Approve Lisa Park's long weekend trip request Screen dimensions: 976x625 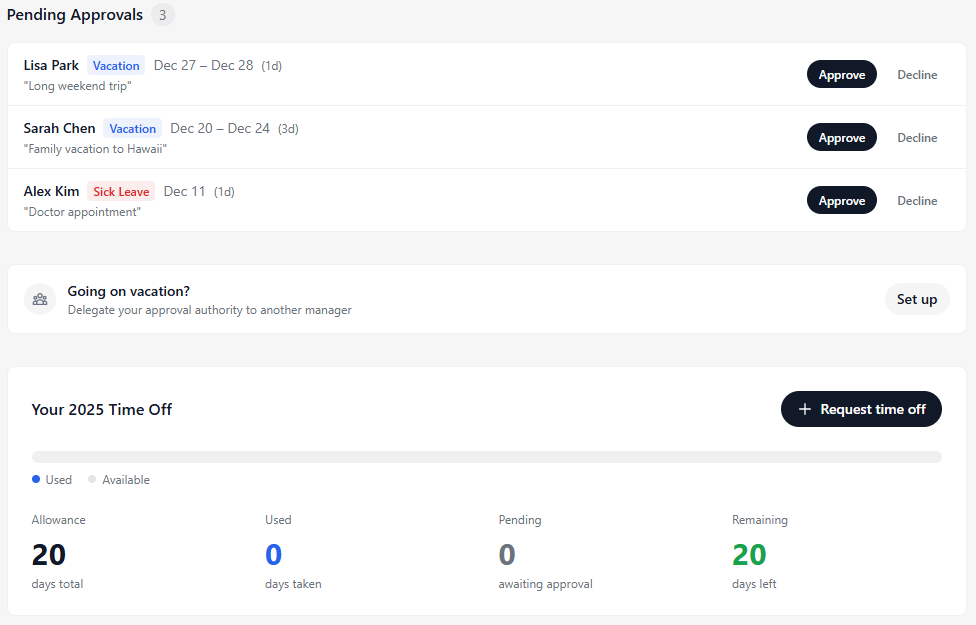point(841,74)
